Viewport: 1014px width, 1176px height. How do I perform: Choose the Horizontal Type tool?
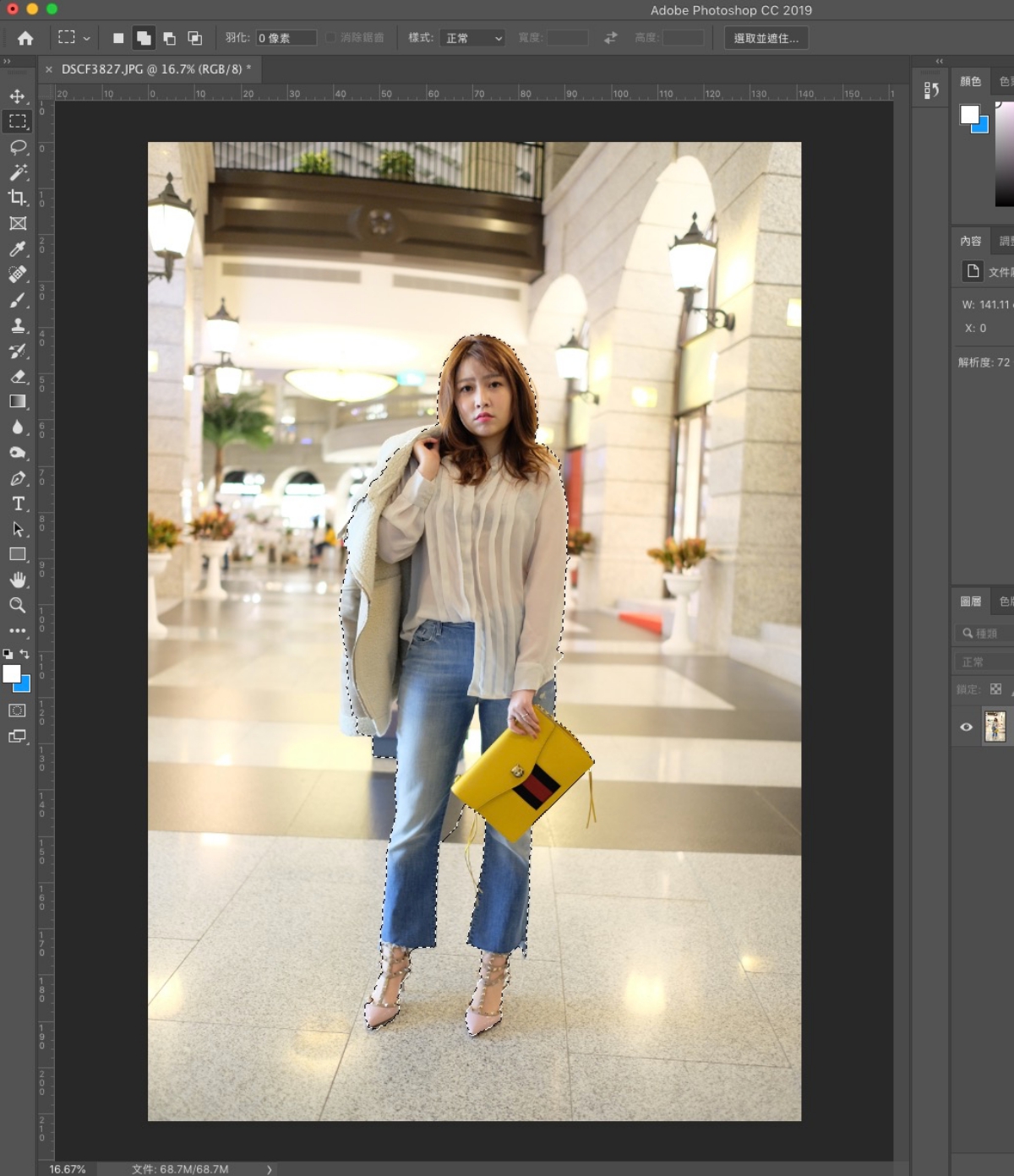coord(18,504)
